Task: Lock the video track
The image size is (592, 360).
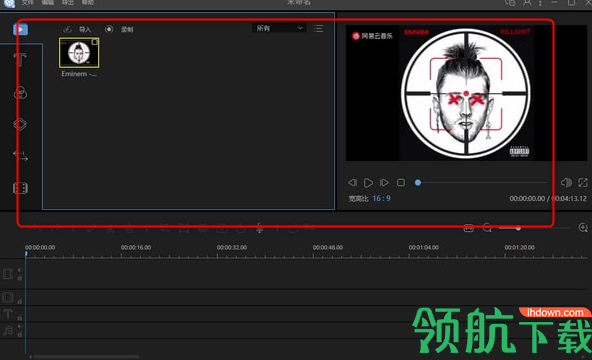Action: pos(20,278)
